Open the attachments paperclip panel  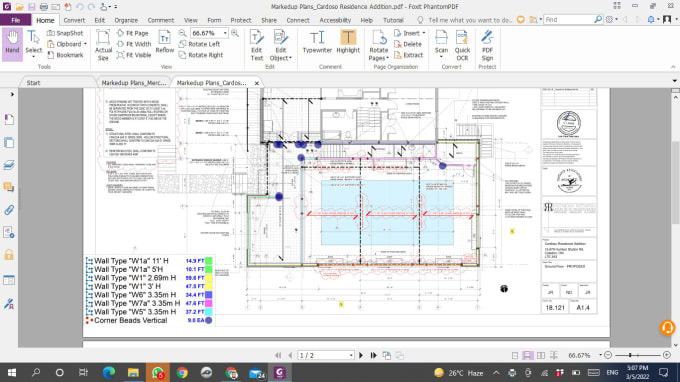(x=9, y=210)
